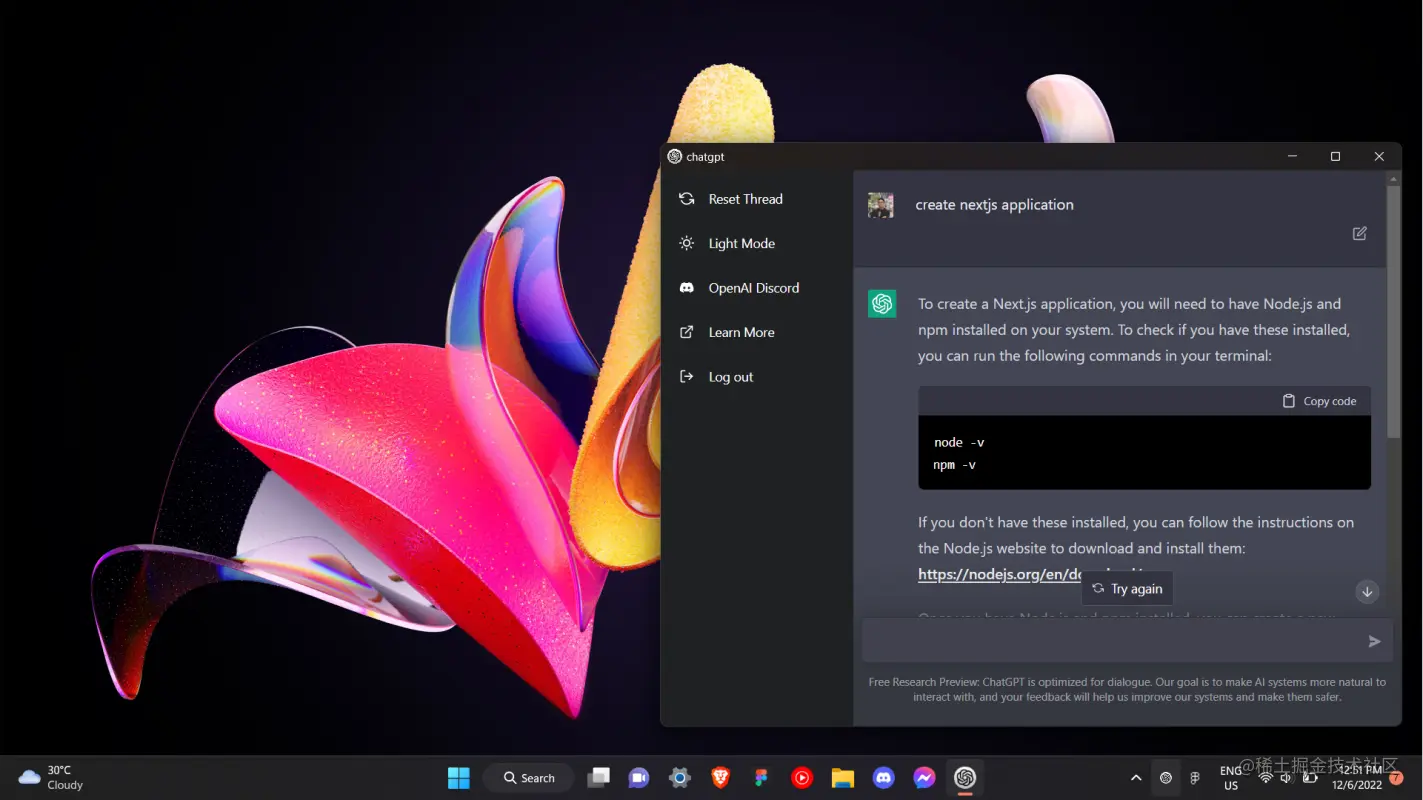Open the ENG US language switcher

coord(1231,778)
